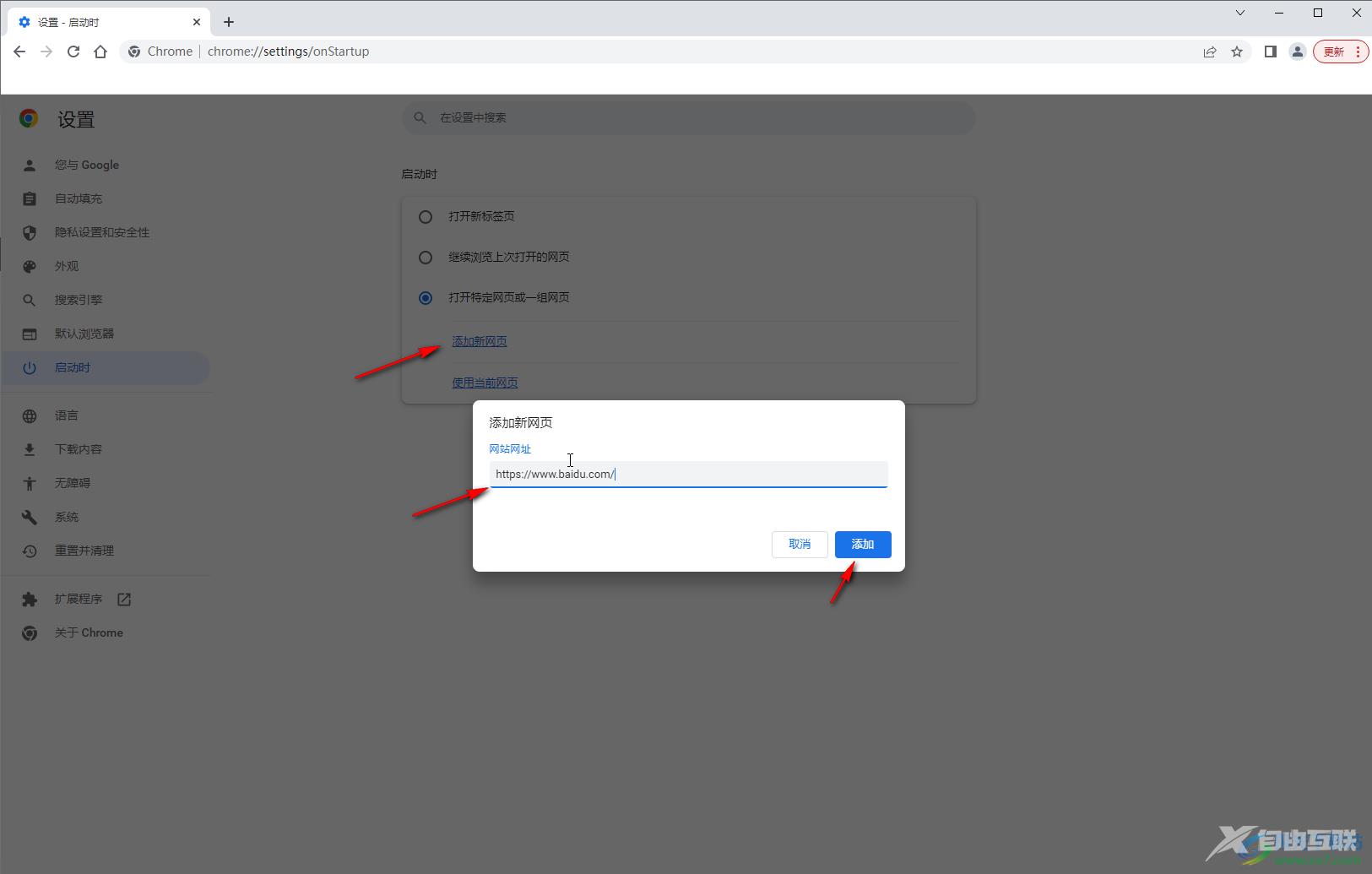Image resolution: width=1372 pixels, height=874 pixels.
Task: Click the 网站网址 field label
Action: (510, 449)
